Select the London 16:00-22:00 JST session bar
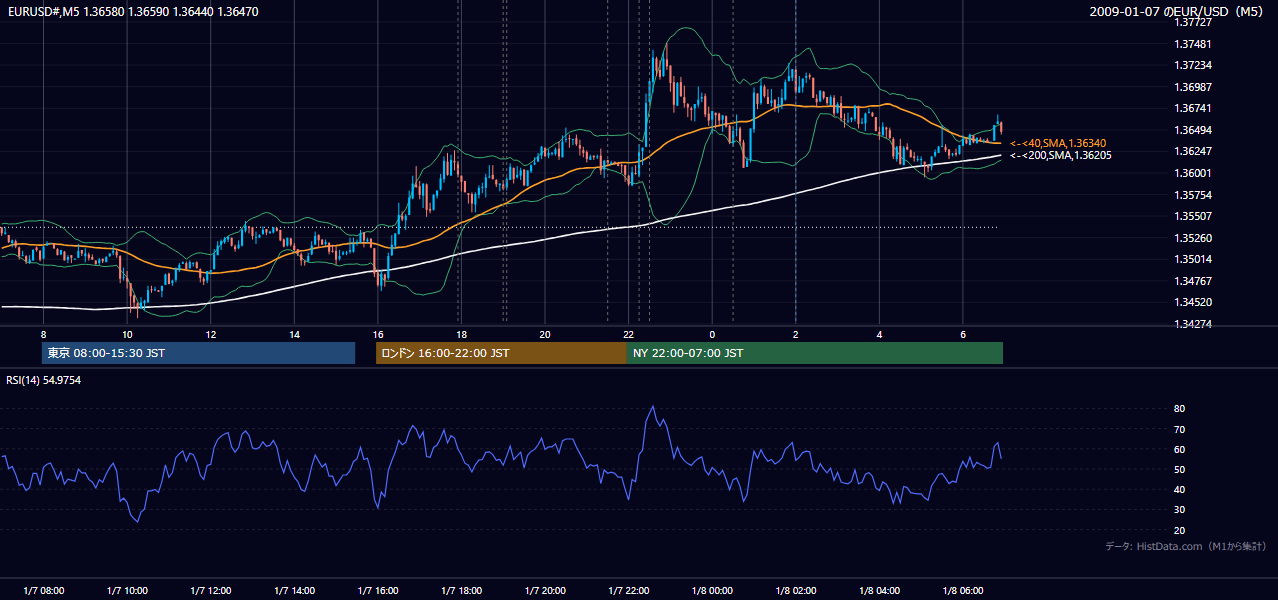Screen dimensions: 1278x600 point(501,353)
